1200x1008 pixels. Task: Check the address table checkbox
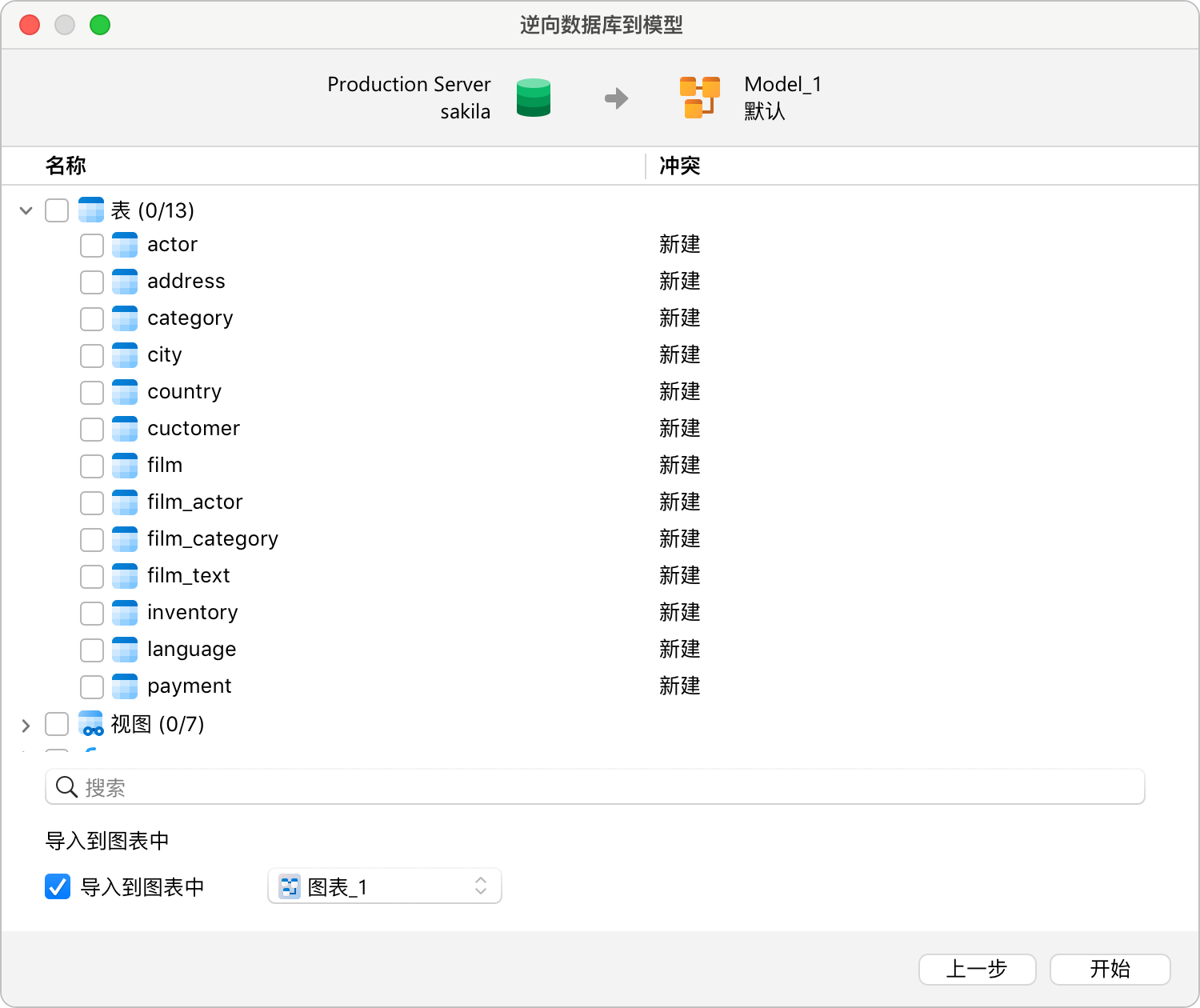pyautogui.click(x=92, y=282)
